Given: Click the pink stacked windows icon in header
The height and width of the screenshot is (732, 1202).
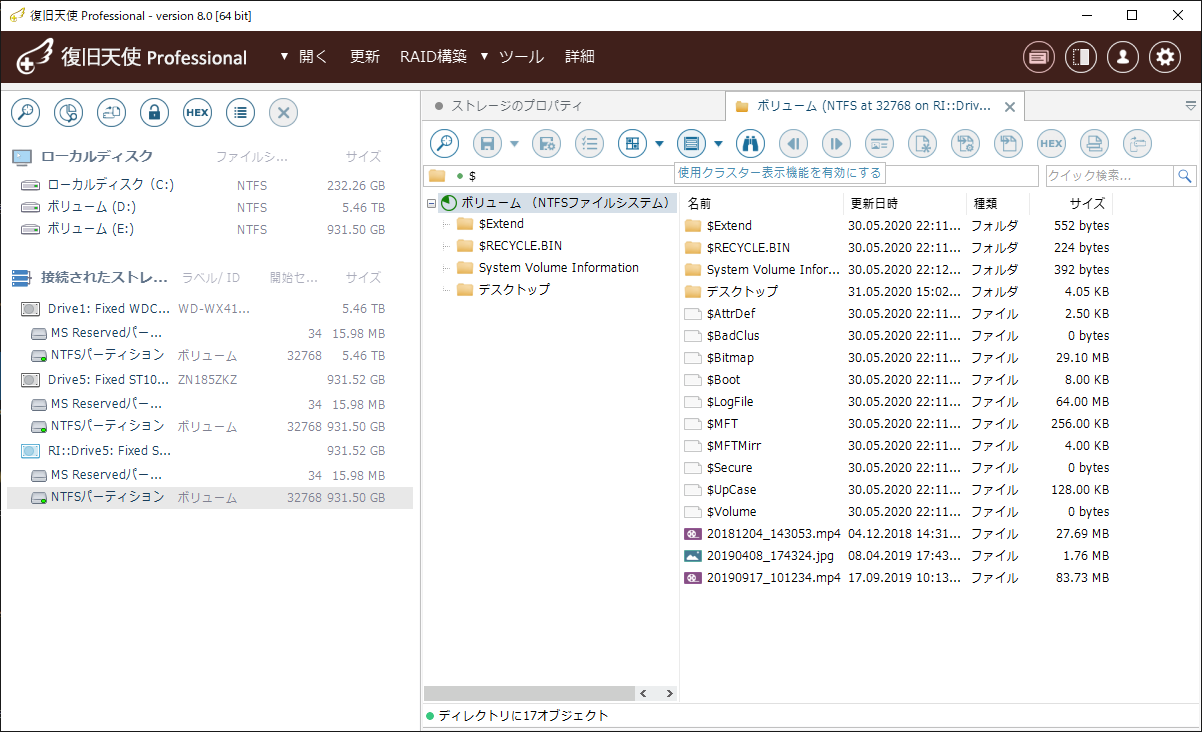Looking at the screenshot, I should click(x=1039, y=57).
